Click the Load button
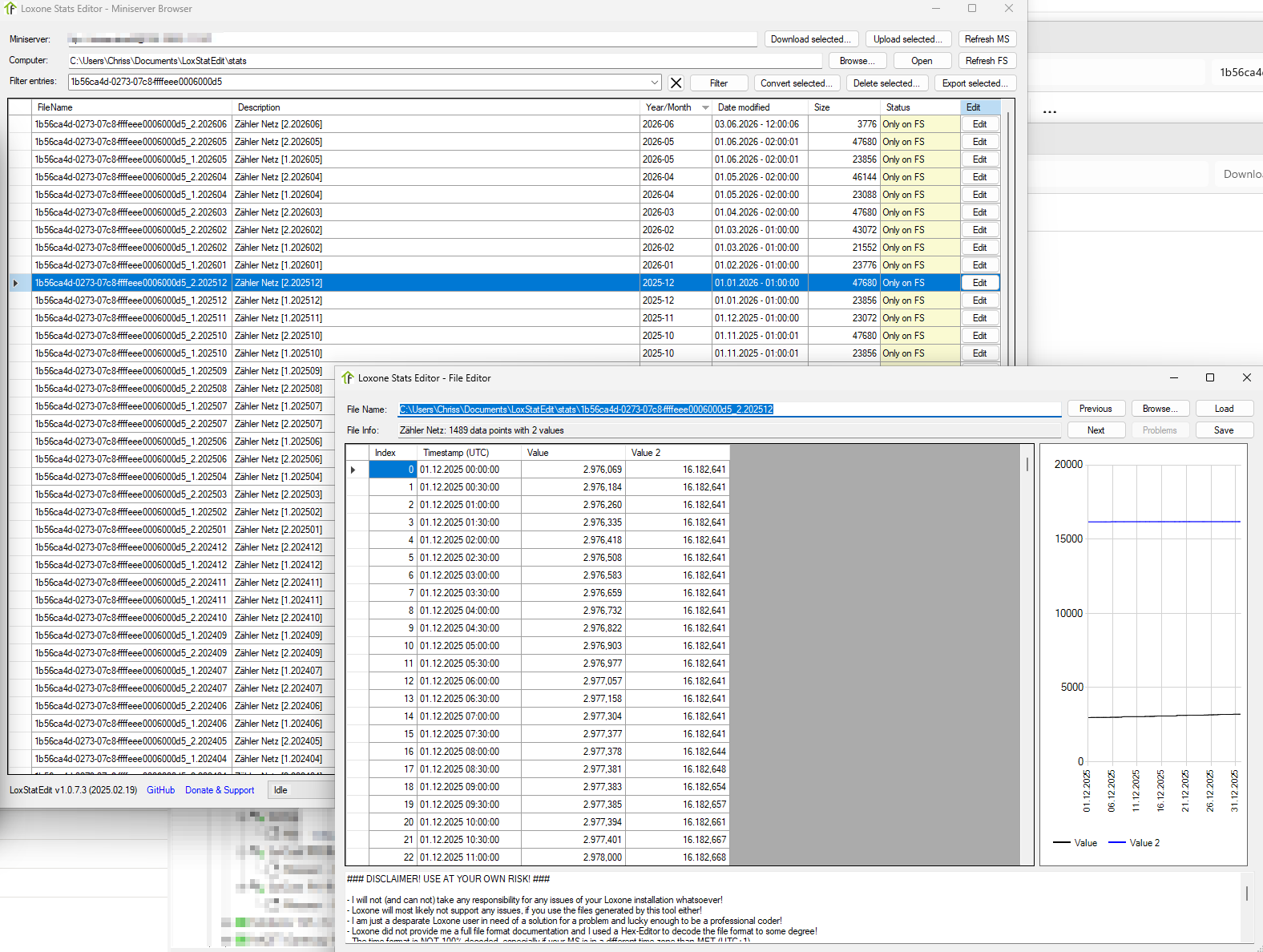Image resolution: width=1263 pixels, height=952 pixels. 1224,409
